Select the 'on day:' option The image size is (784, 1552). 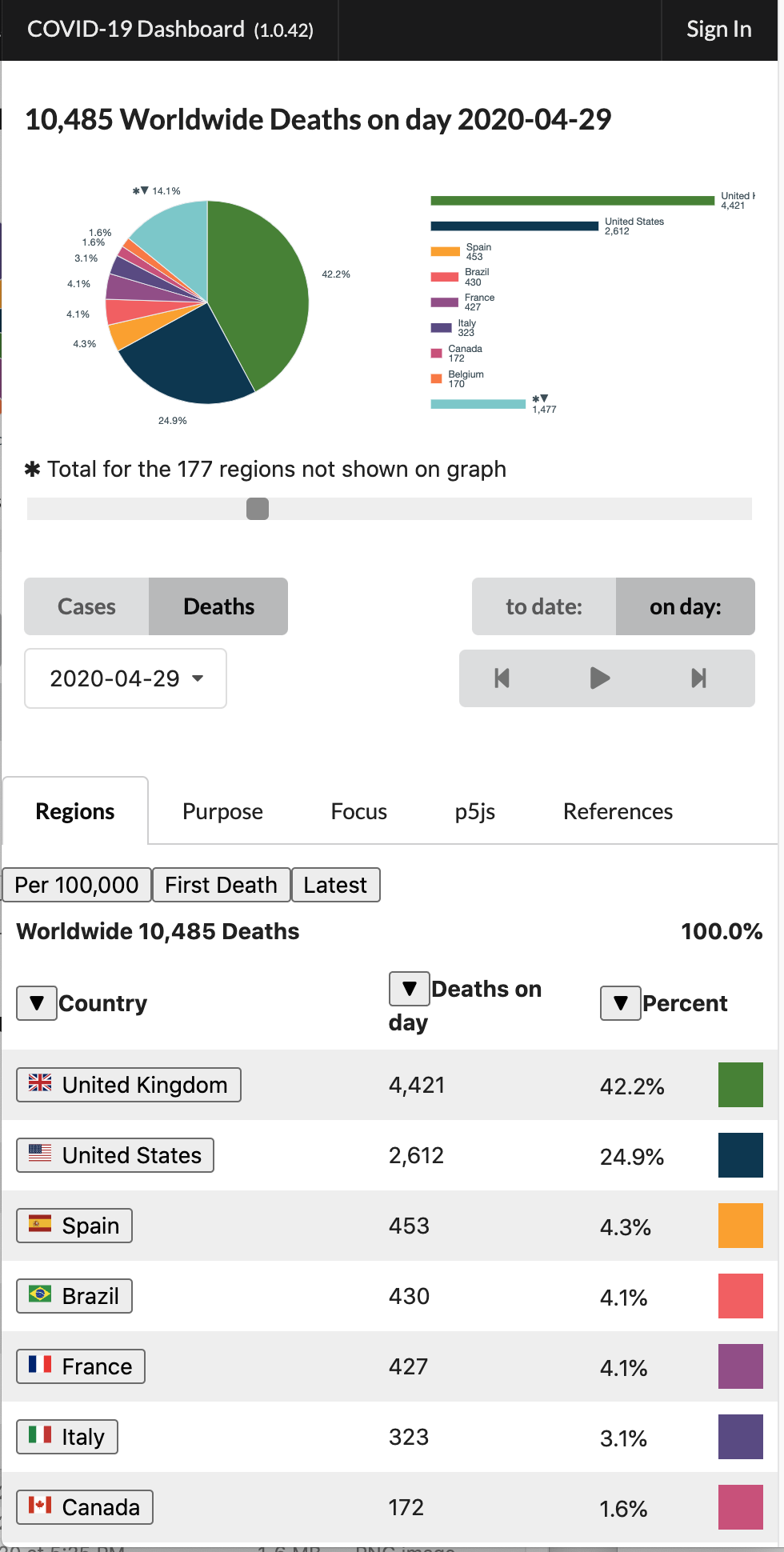(686, 606)
